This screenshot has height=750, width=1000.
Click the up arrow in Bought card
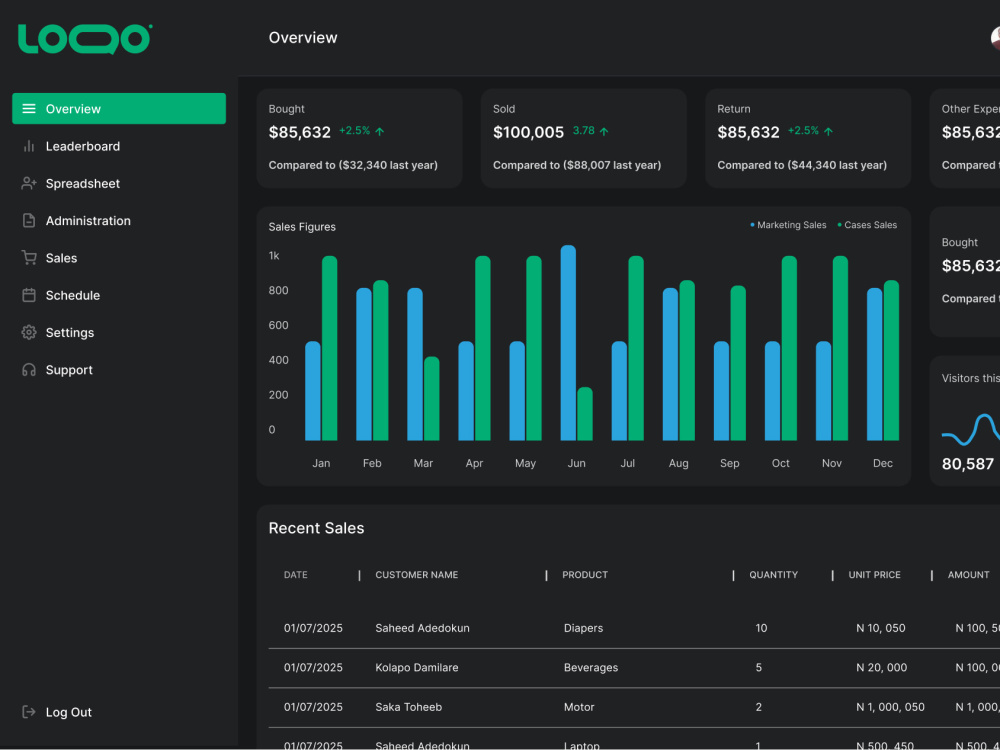[379, 131]
